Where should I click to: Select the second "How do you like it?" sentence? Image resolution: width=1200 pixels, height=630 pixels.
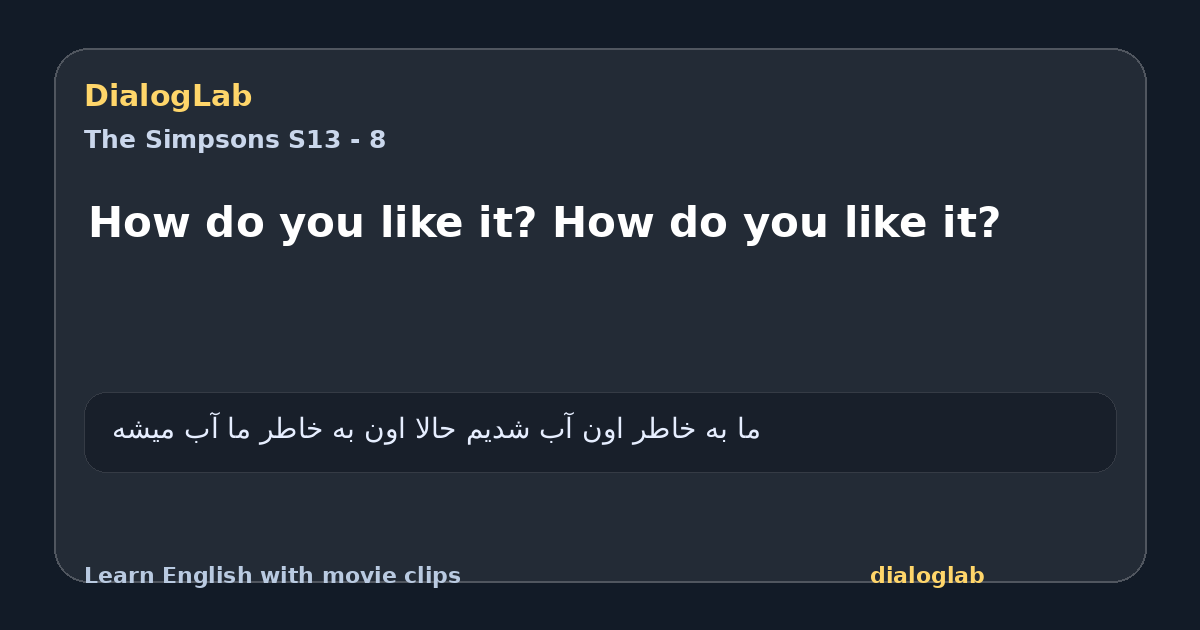pos(776,223)
